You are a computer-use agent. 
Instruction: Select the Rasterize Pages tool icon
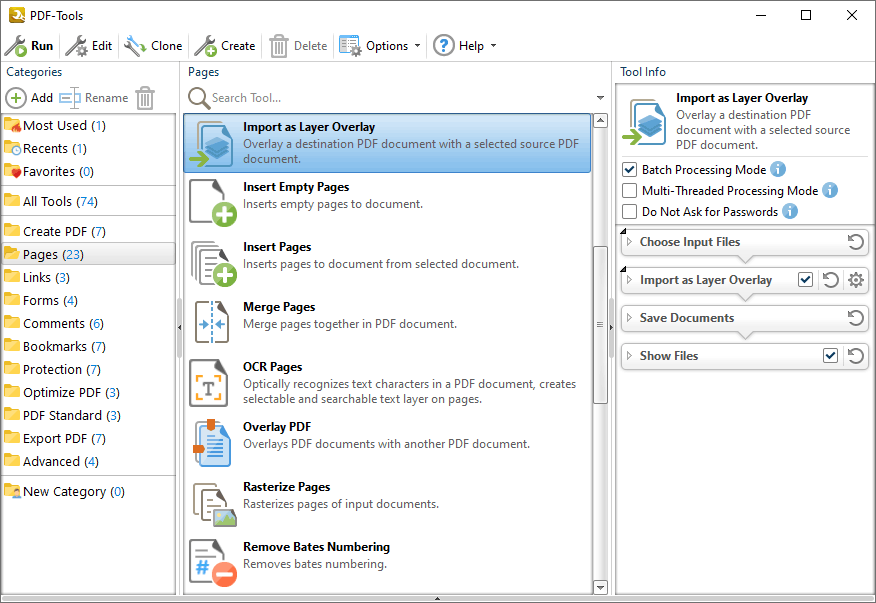pyautogui.click(x=215, y=504)
